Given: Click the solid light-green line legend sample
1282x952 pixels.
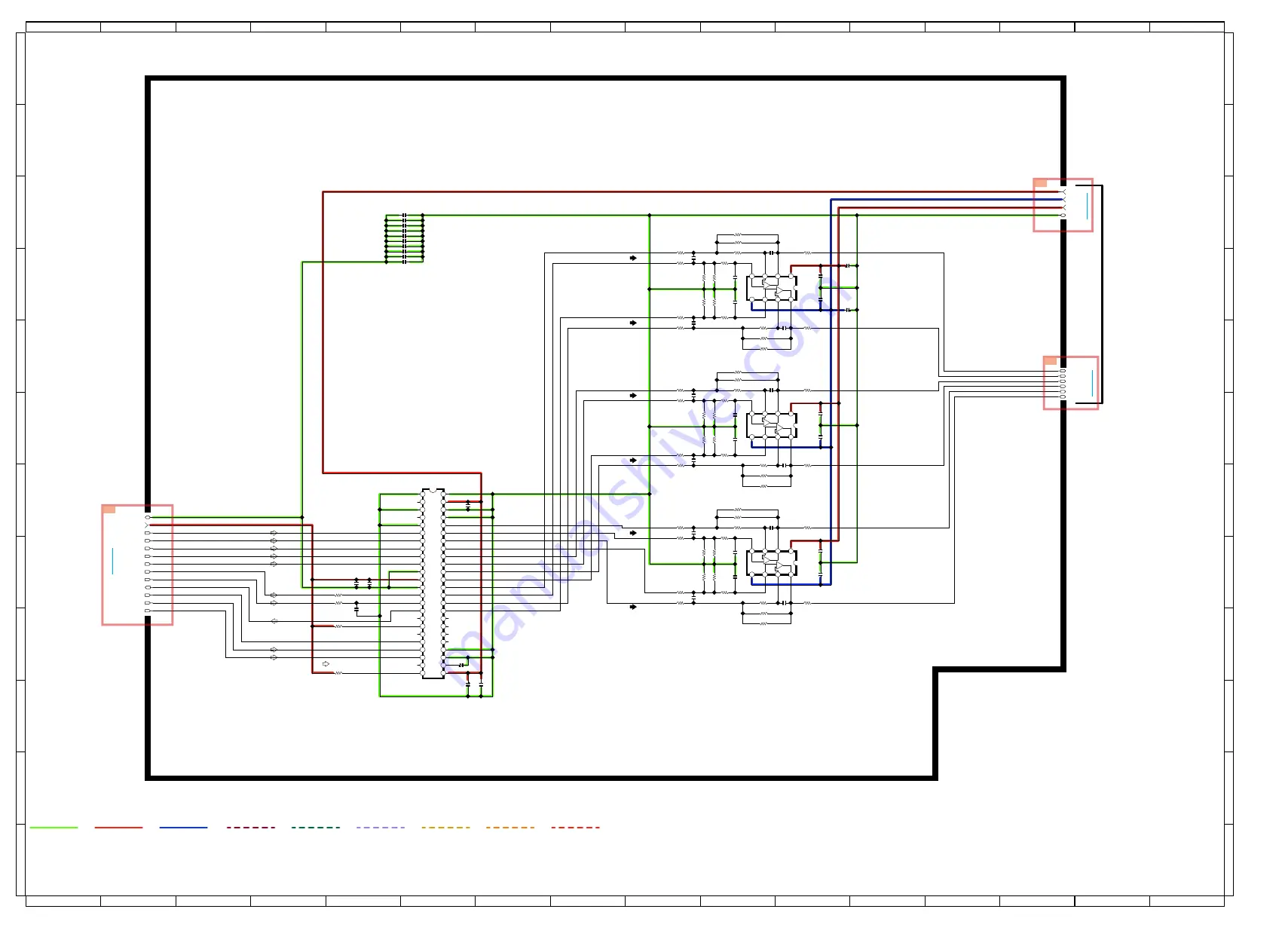Looking at the screenshot, I should [x=54, y=828].
